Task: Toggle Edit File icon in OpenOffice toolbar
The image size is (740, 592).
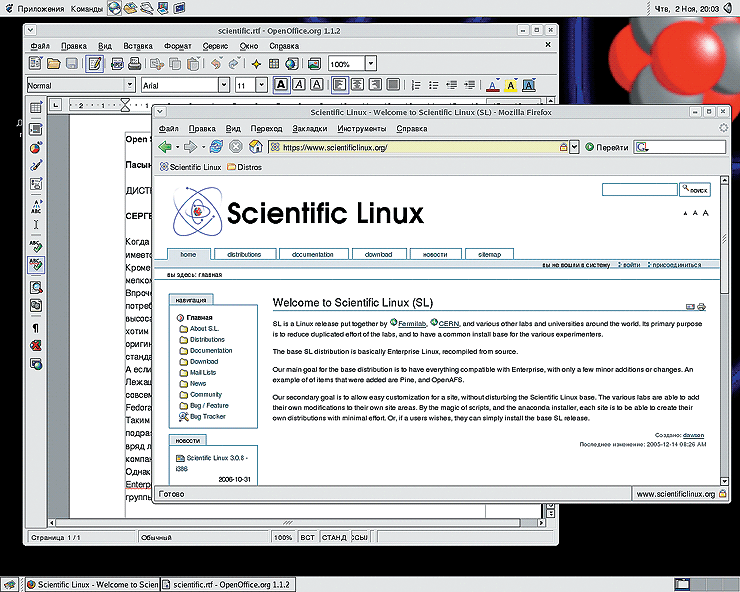Action: [94, 63]
